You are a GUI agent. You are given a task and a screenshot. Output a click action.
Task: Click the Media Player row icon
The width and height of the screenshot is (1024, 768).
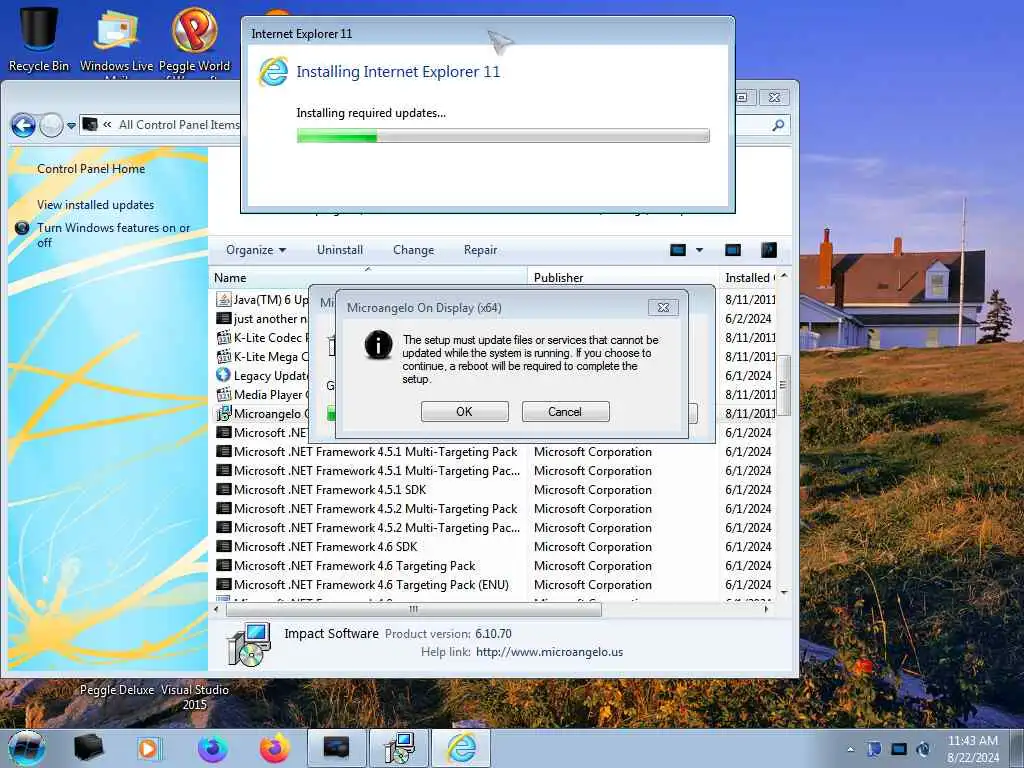[x=223, y=394]
